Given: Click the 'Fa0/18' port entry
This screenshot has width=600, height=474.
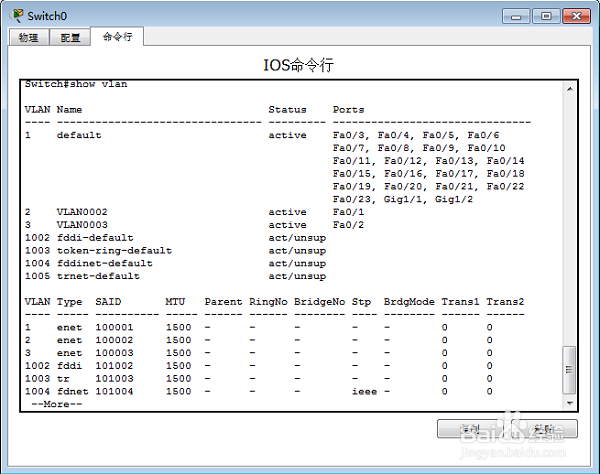Looking at the screenshot, I should point(505,174).
